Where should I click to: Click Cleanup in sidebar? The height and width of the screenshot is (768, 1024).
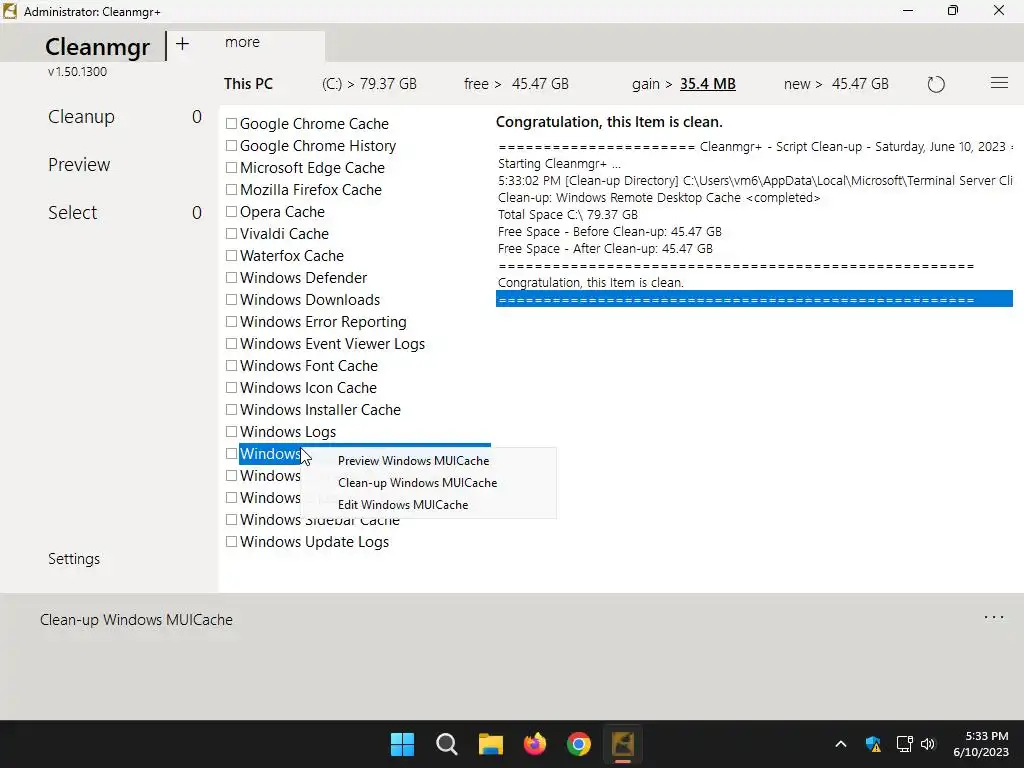tap(81, 117)
